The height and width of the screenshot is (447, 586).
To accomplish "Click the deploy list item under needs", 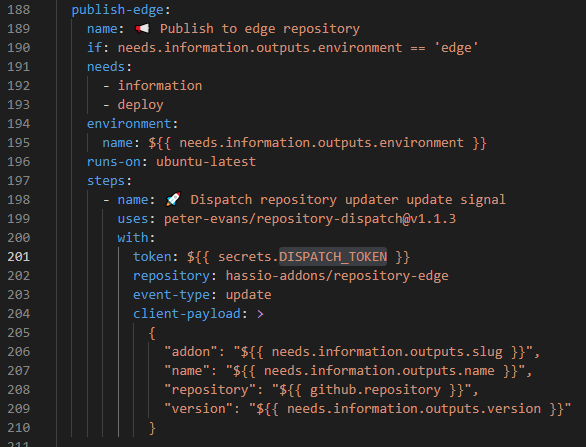I will 141,105.
